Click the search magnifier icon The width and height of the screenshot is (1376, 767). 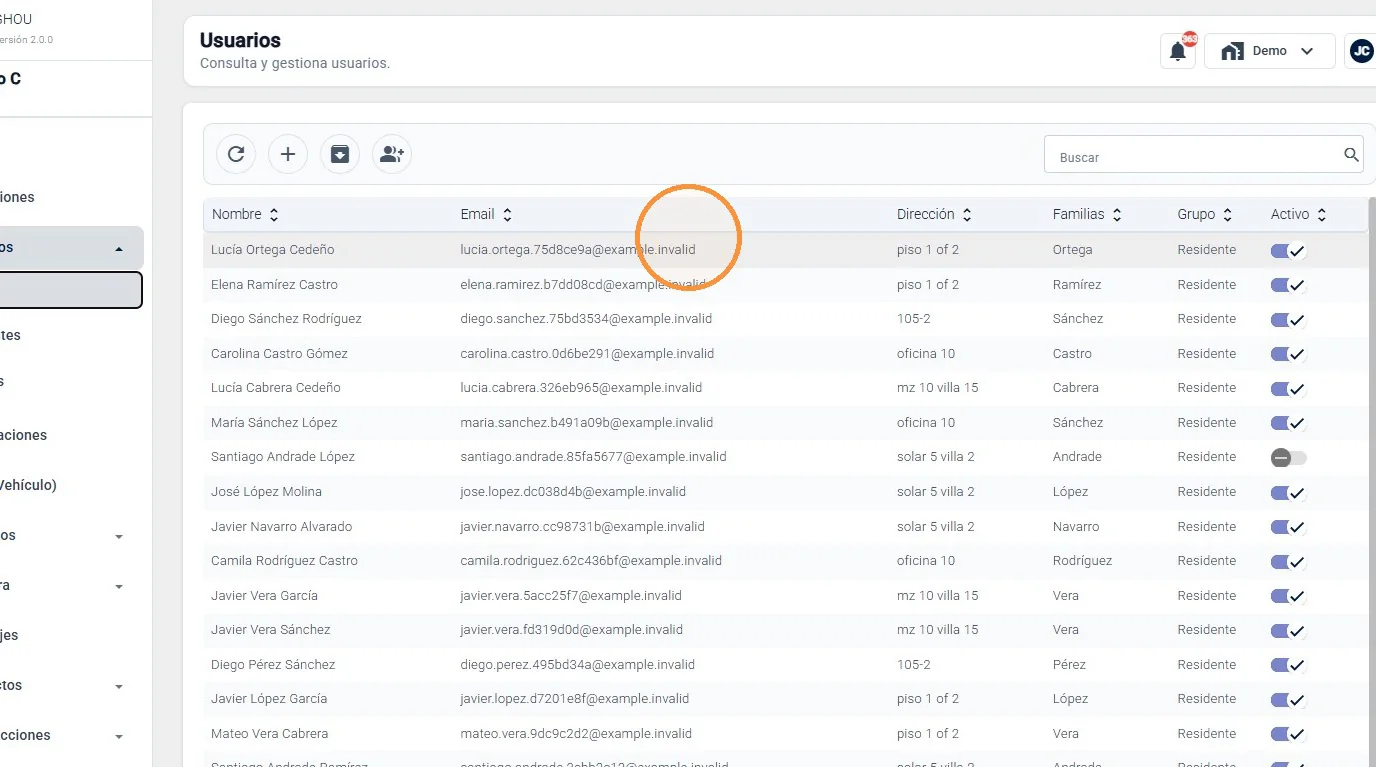(x=1351, y=155)
